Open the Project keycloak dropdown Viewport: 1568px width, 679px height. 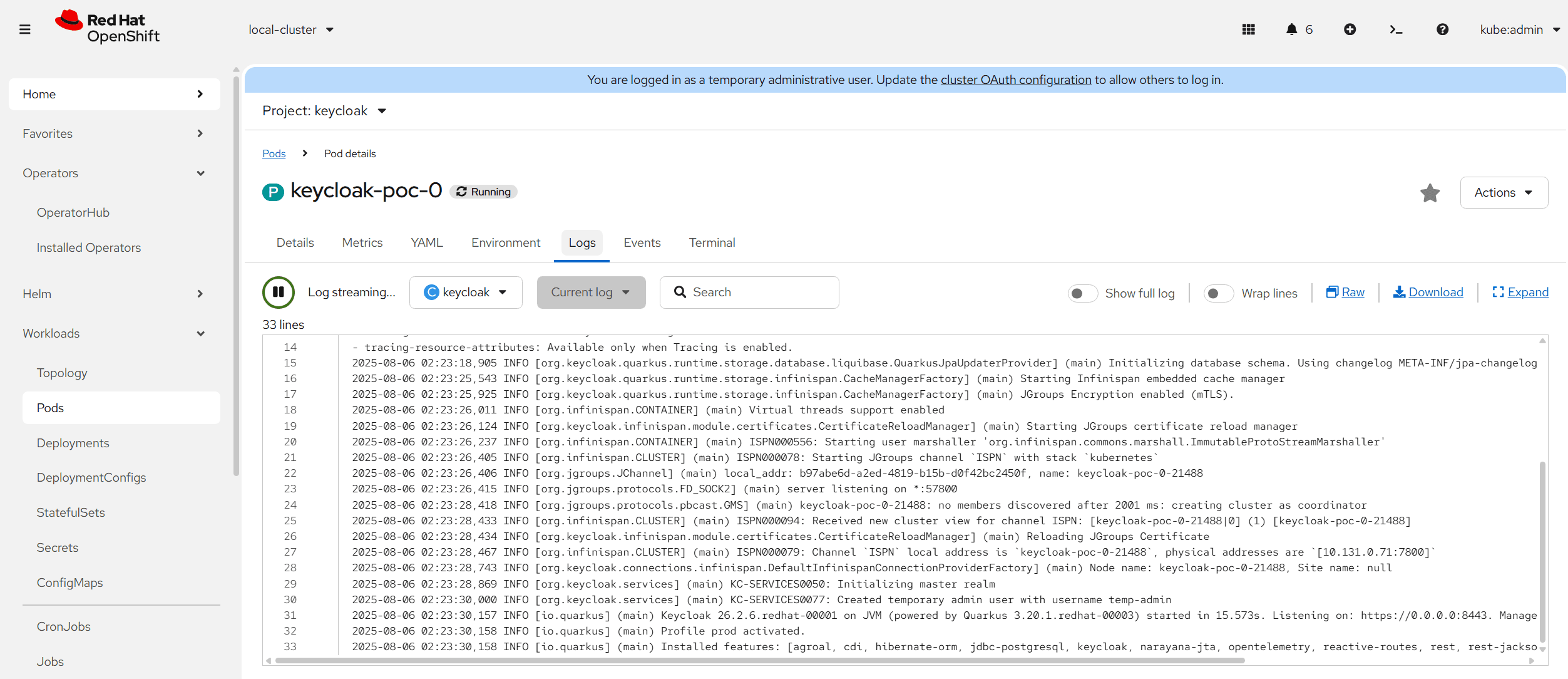tap(325, 111)
